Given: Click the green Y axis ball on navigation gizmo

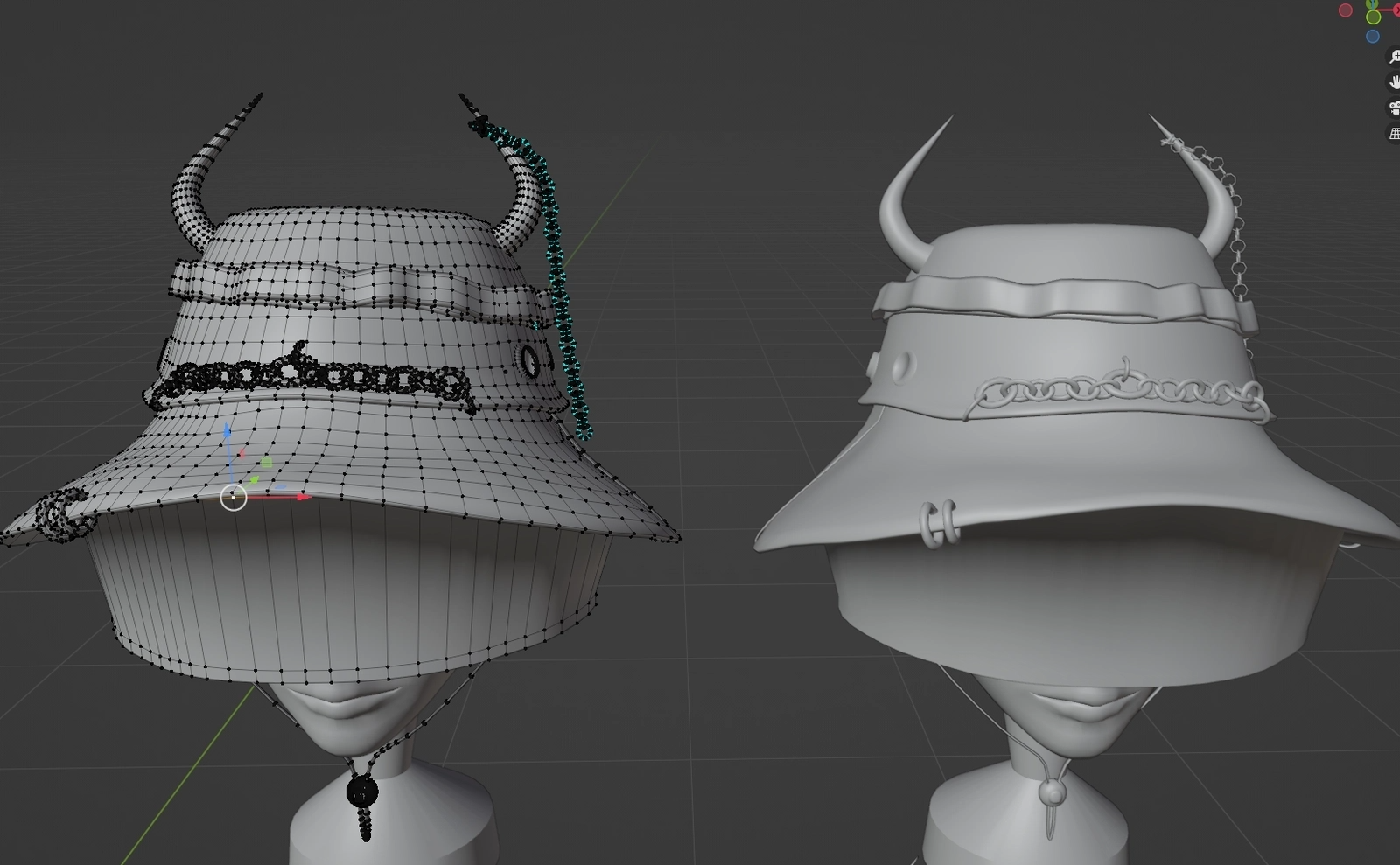Looking at the screenshot, I should [x=1370, y=3].
